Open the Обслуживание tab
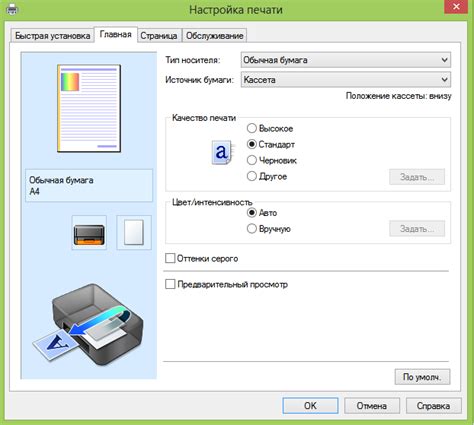This screenshot has height=425, width=474. (x=214, y=36)
